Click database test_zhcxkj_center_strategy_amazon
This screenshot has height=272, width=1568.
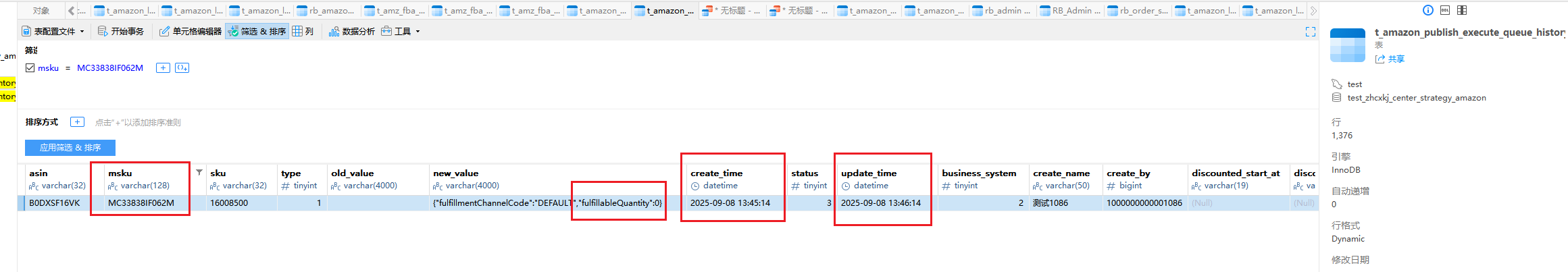tap(1417, 98)
